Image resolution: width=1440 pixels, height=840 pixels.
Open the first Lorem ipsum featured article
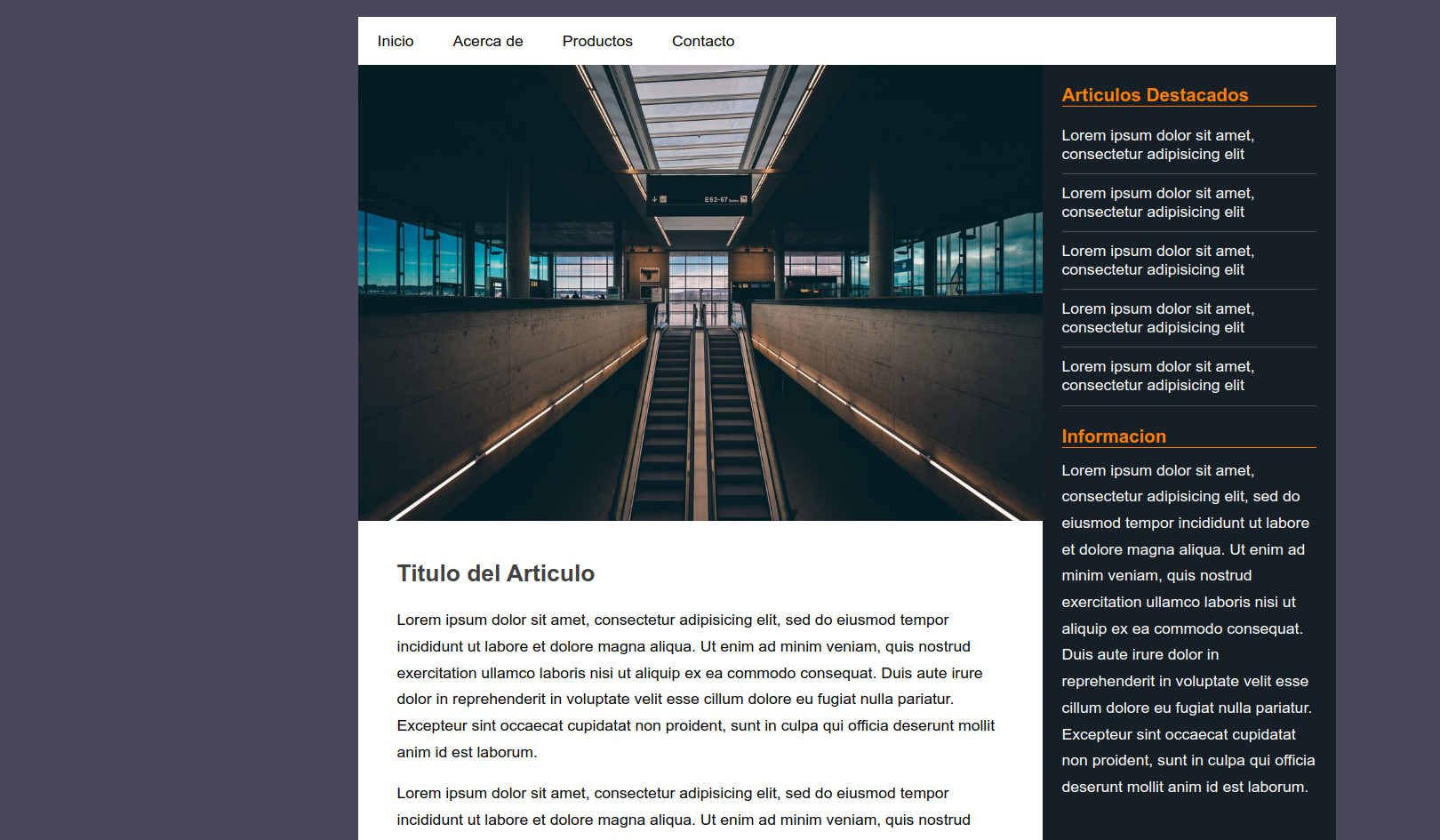click(x=1157, y=144)
